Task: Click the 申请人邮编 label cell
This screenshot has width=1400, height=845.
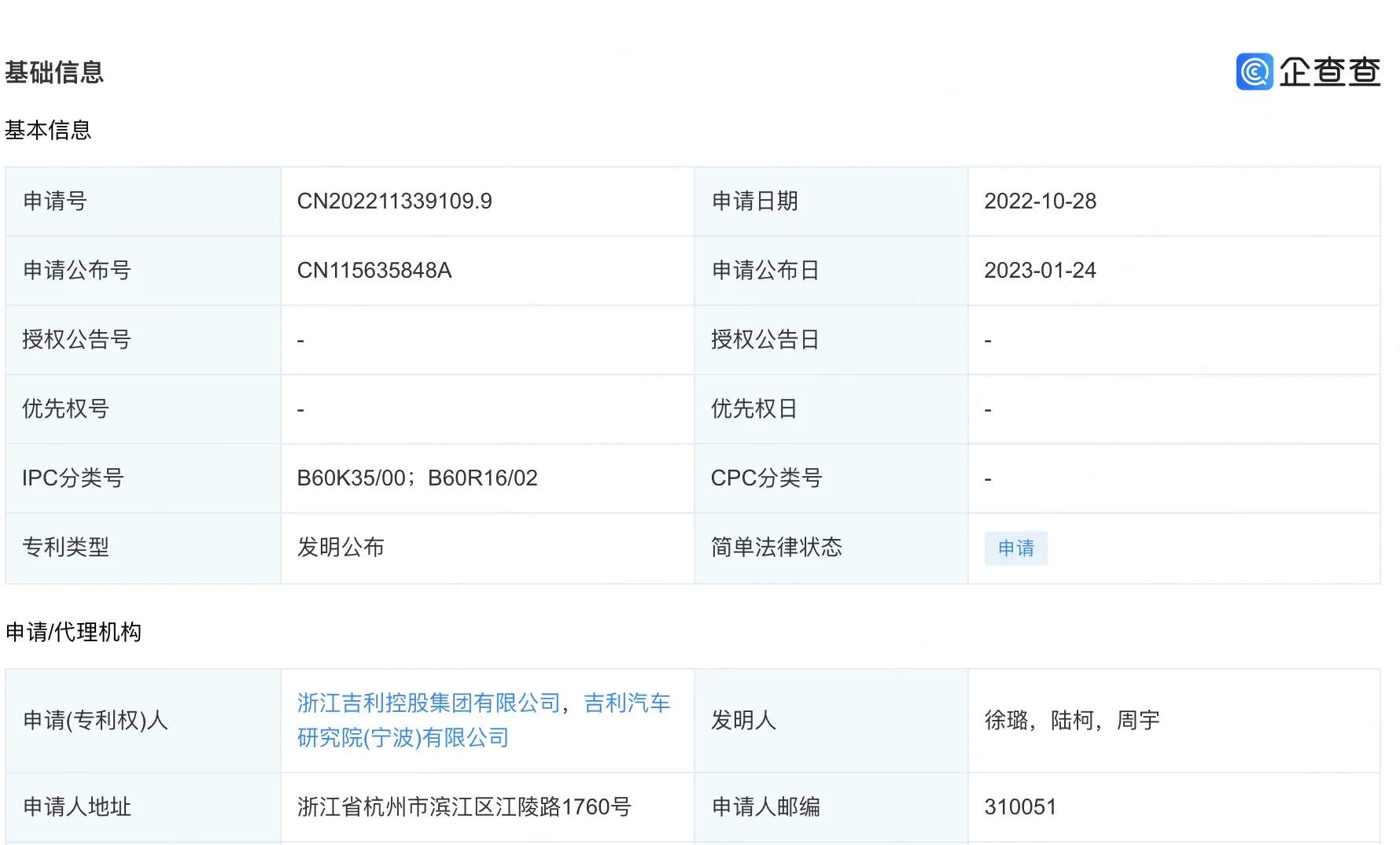Action: point(831,807)
